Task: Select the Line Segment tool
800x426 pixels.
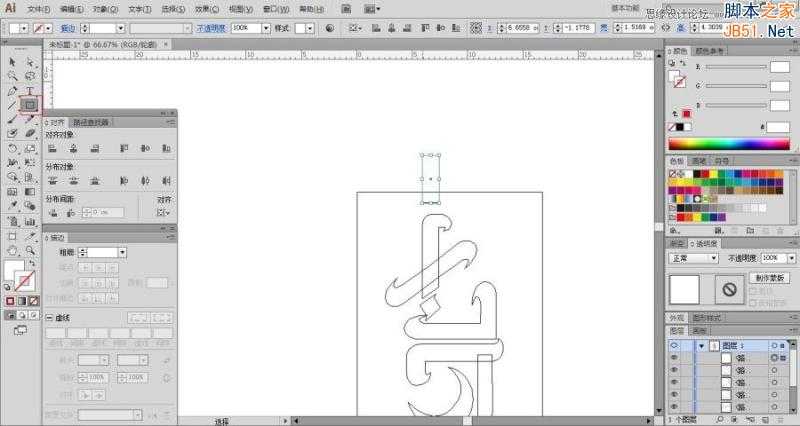Action: (12, 106)
